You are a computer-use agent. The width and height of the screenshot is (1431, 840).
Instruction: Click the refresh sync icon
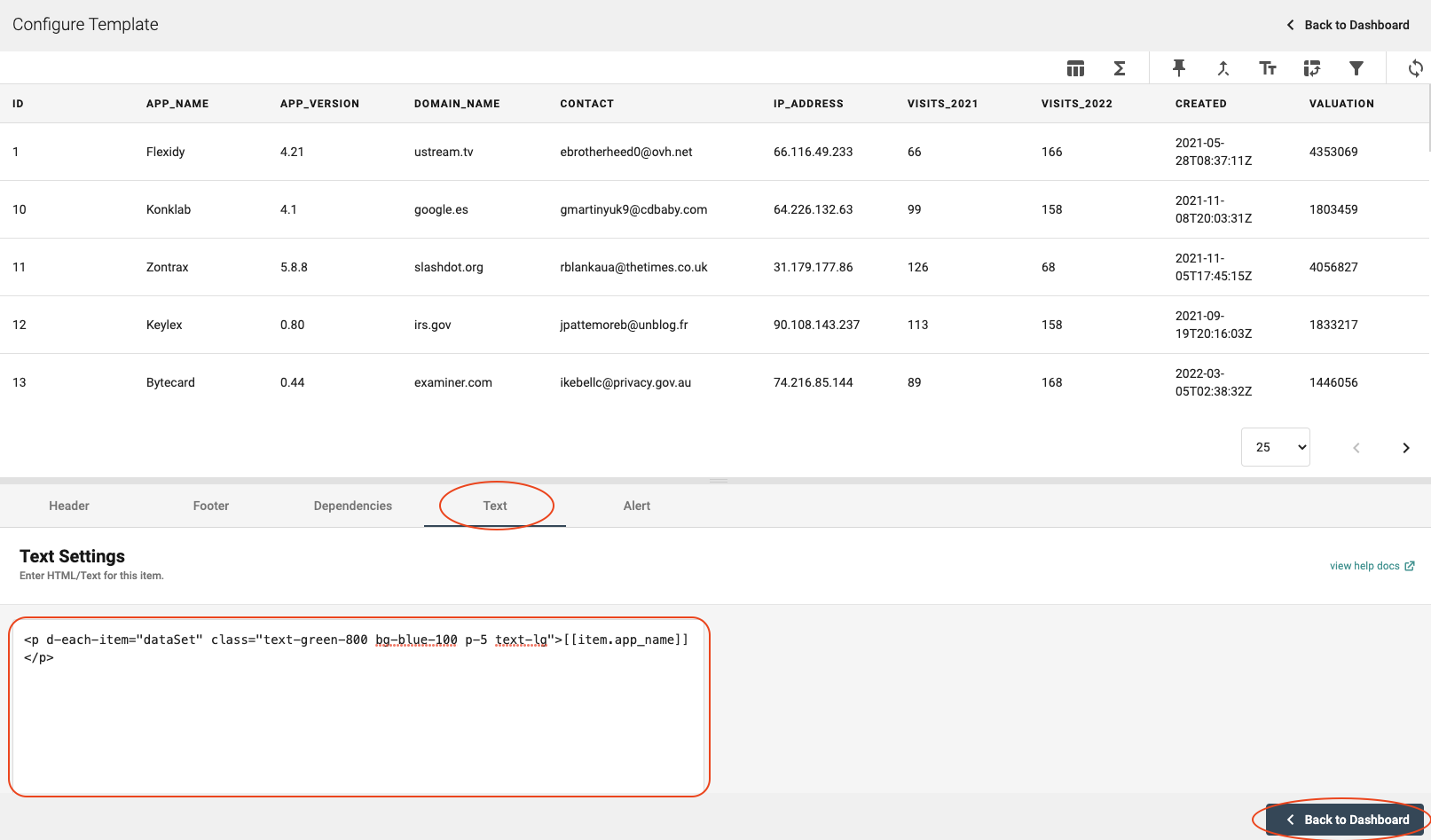pyautogui.click(x=1415, y=68)
